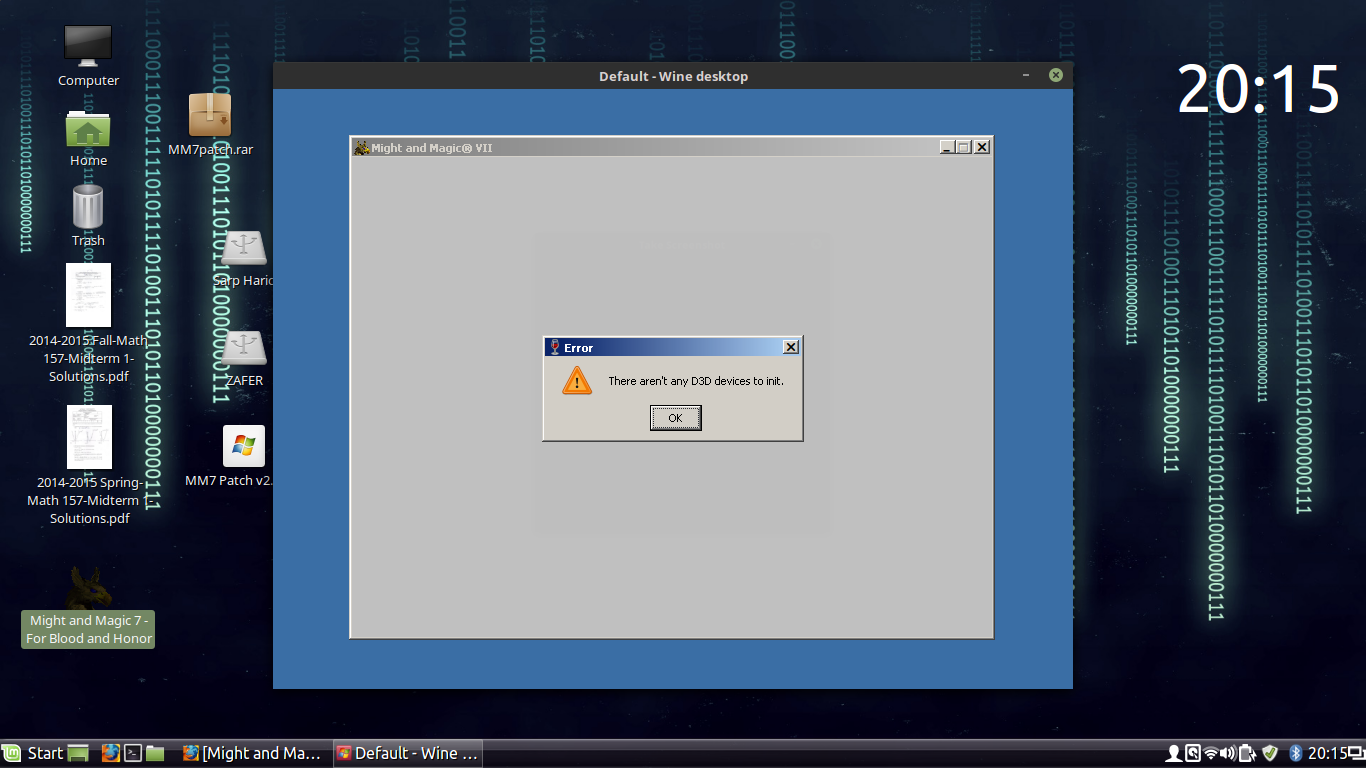Open the Bluetooth tray applet

click(x=1296, y=753)
